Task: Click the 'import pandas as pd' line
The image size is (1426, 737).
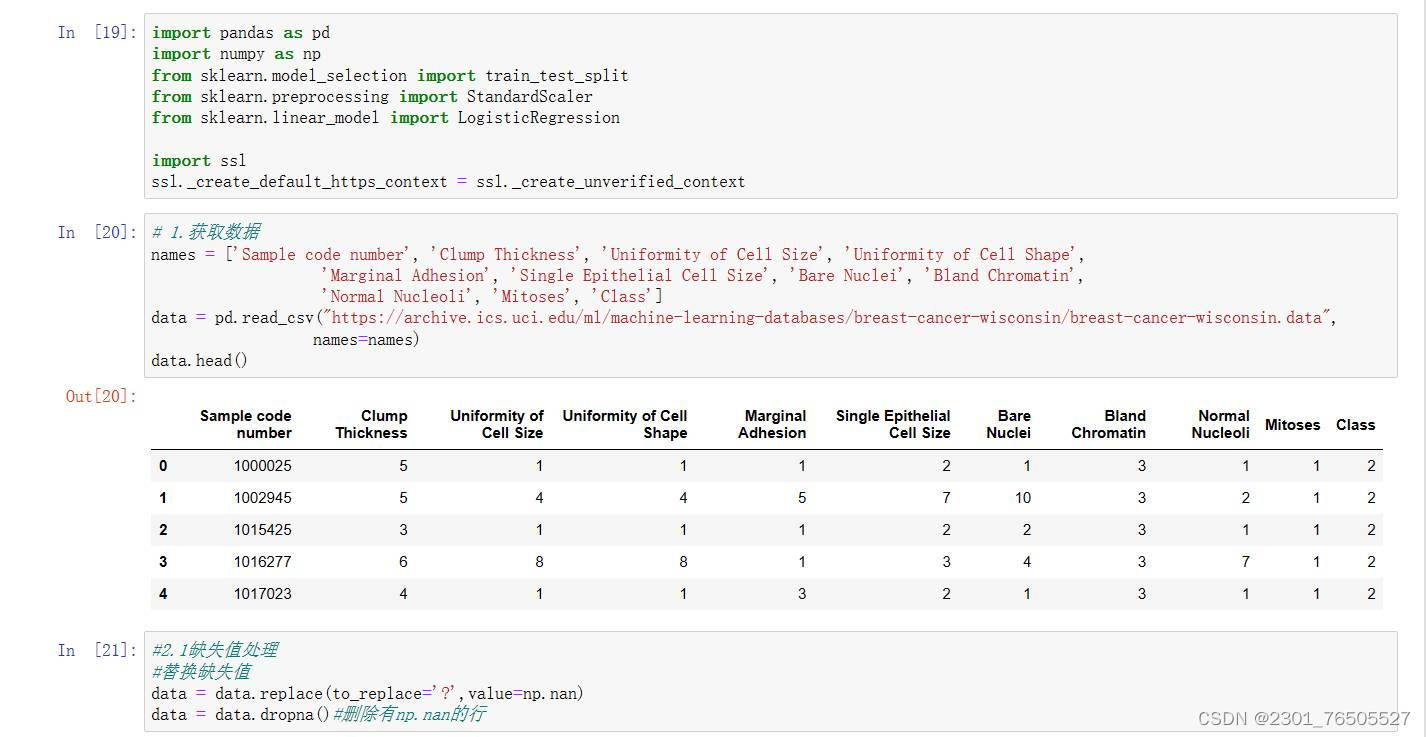Action: (x=241, y=33)
